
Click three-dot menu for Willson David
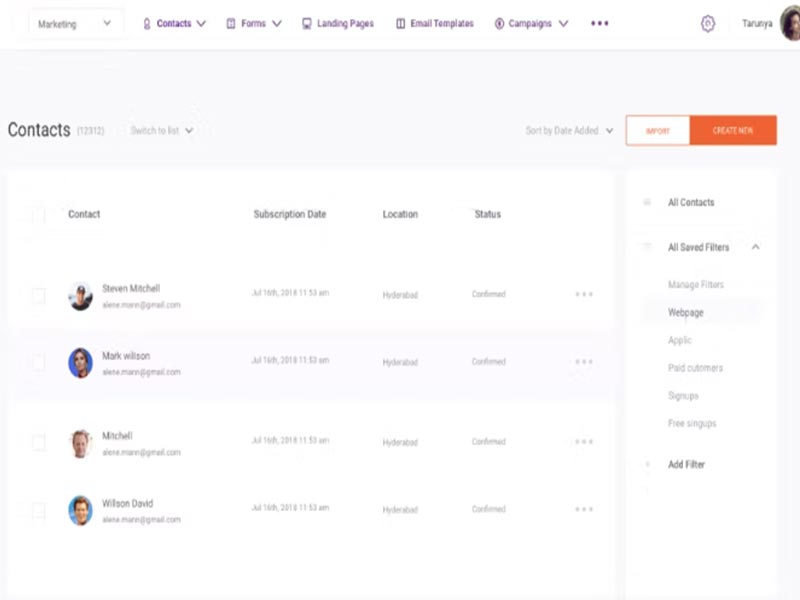click(x=584, y=509)
